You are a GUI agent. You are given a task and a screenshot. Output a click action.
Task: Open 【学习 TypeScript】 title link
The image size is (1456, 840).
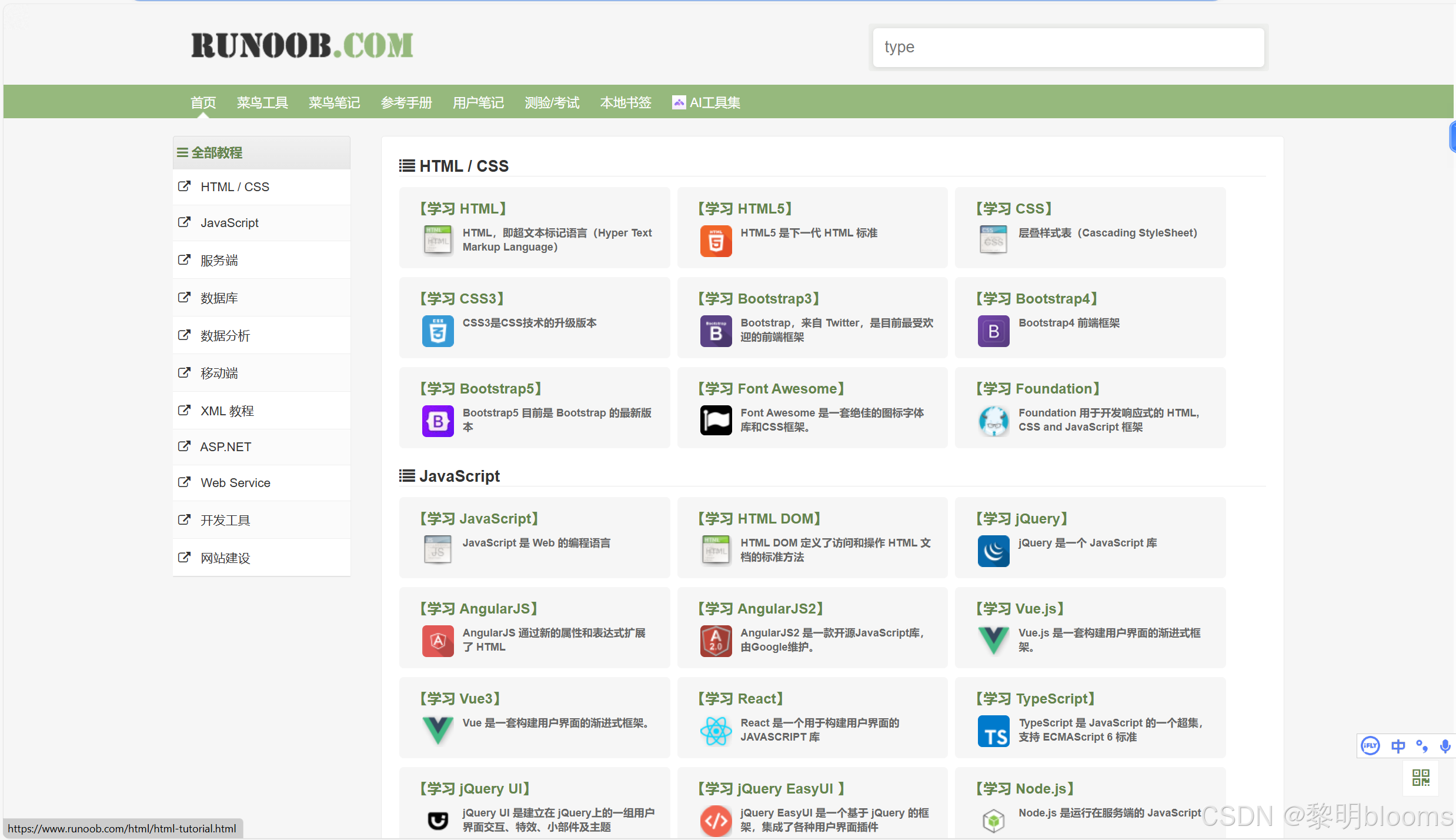pos(1036,698)
